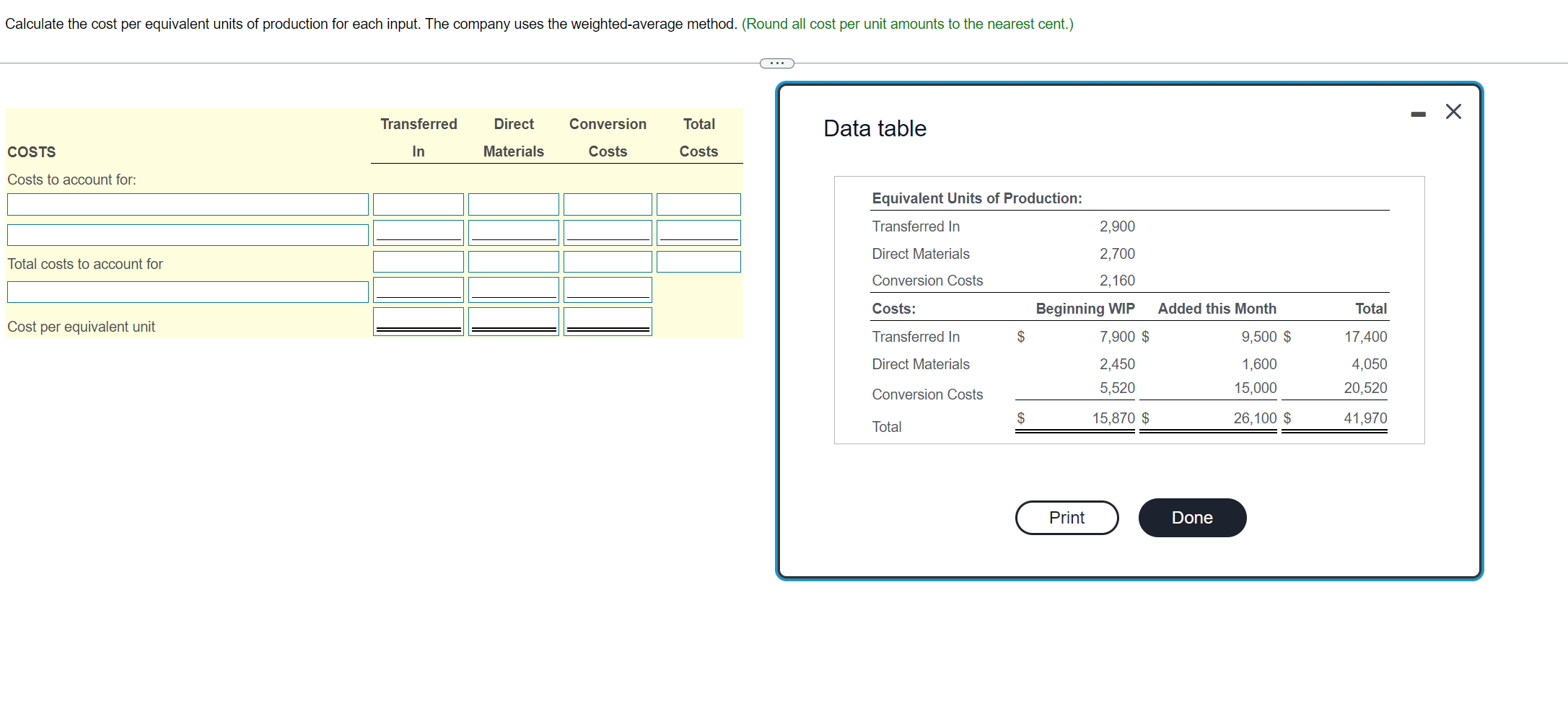Select the label field below Total costs to account for
1568x706 pixels.
[x=188, y=291]
